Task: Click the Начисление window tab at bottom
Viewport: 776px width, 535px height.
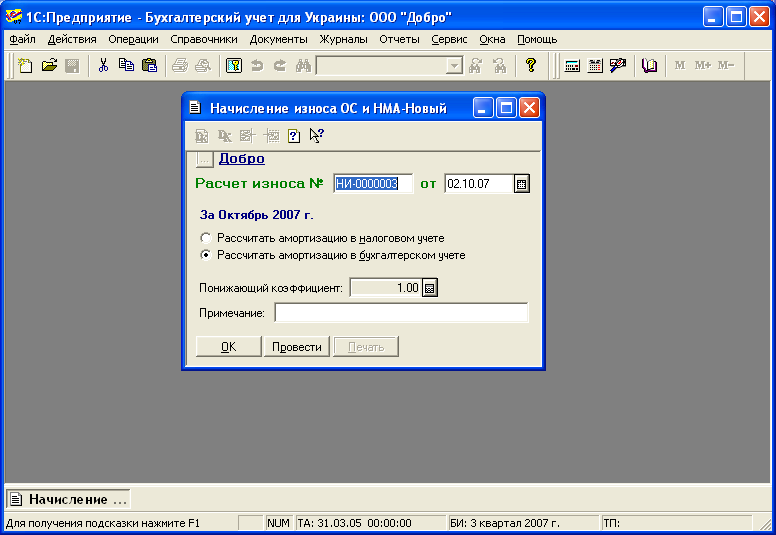Action: coord(68,499)
